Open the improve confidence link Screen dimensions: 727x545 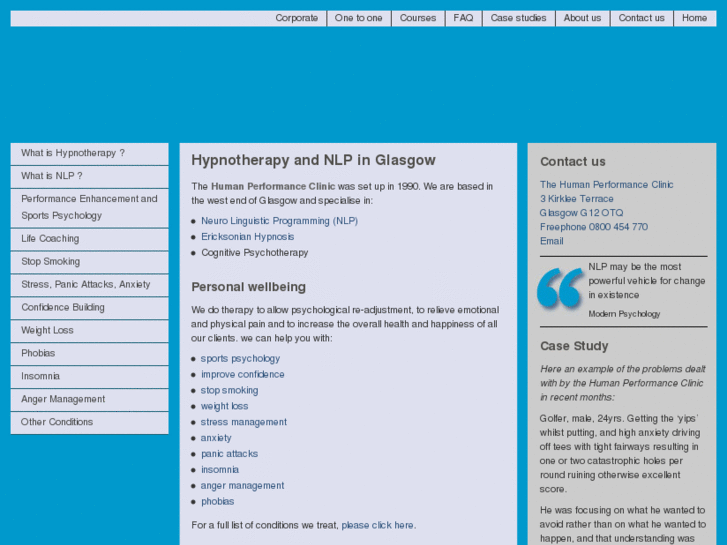242,374
